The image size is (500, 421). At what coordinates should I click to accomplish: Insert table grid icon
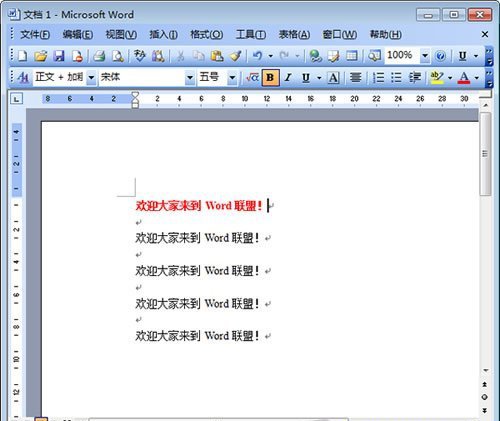coord(352,56)
